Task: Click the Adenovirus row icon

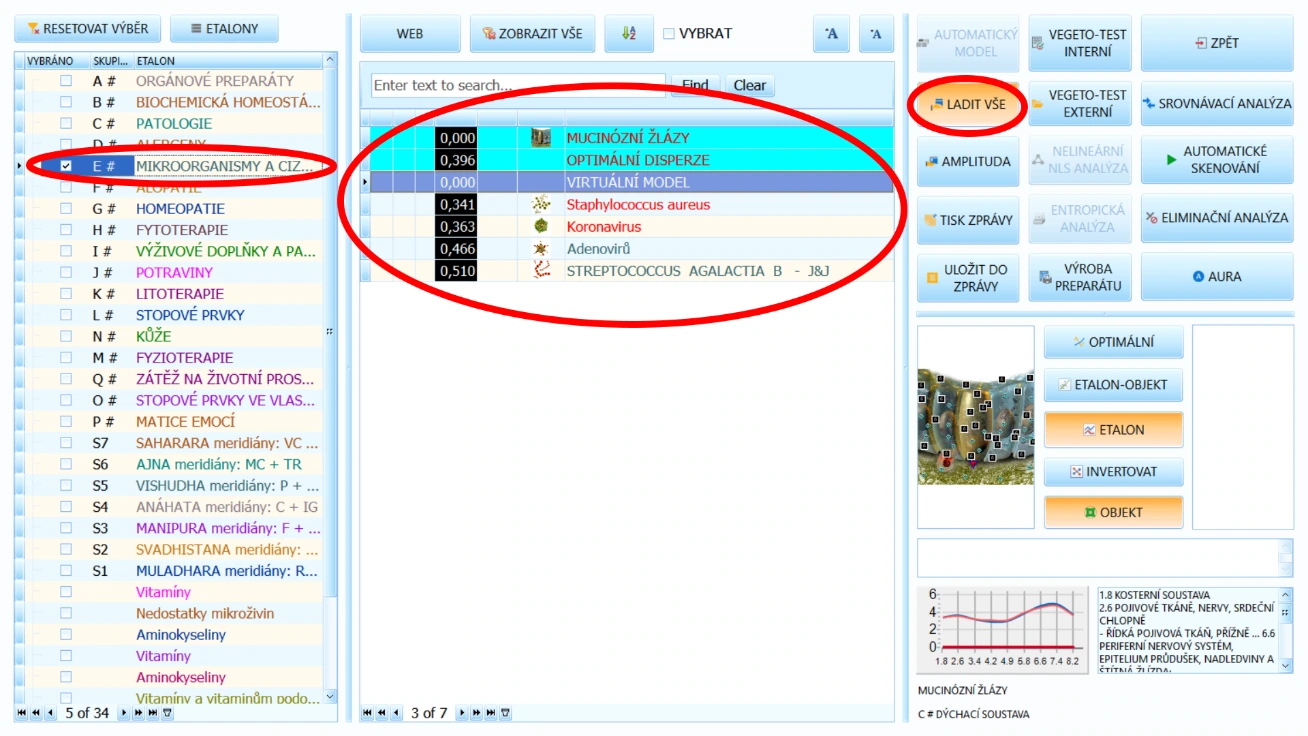Action: (x=541, y=248)
